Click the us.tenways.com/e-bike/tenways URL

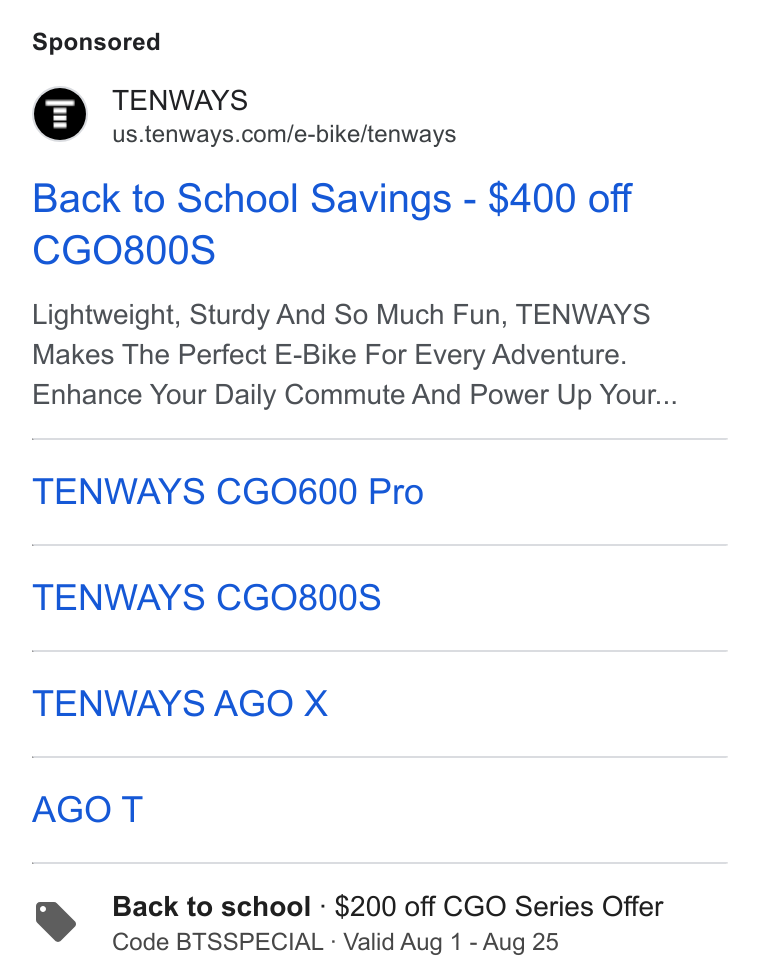pyautogui.click(x=284, y=134)
